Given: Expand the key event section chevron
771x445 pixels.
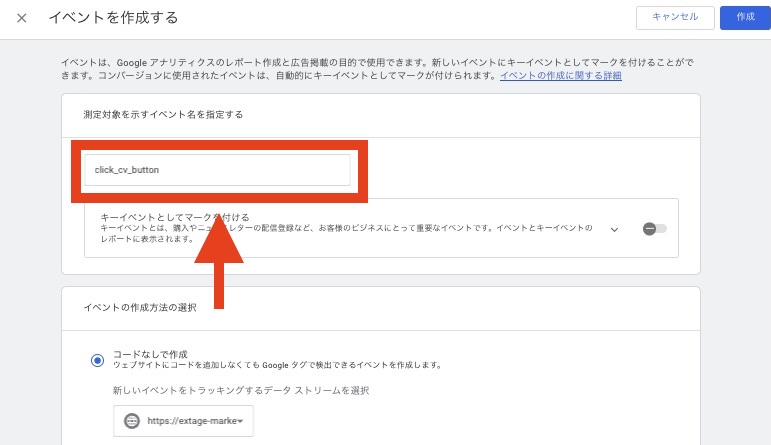Looking at the screenshot, I should (x=614, y=229).
